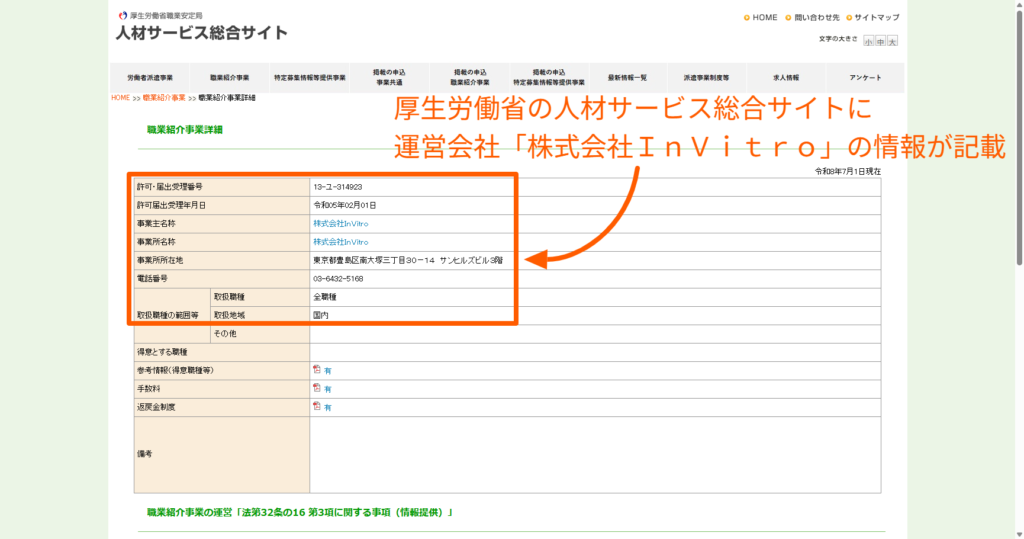Screen dimensions: 1024x539
Task: Click the 備考 label cell
Action: tap(221, 455)
